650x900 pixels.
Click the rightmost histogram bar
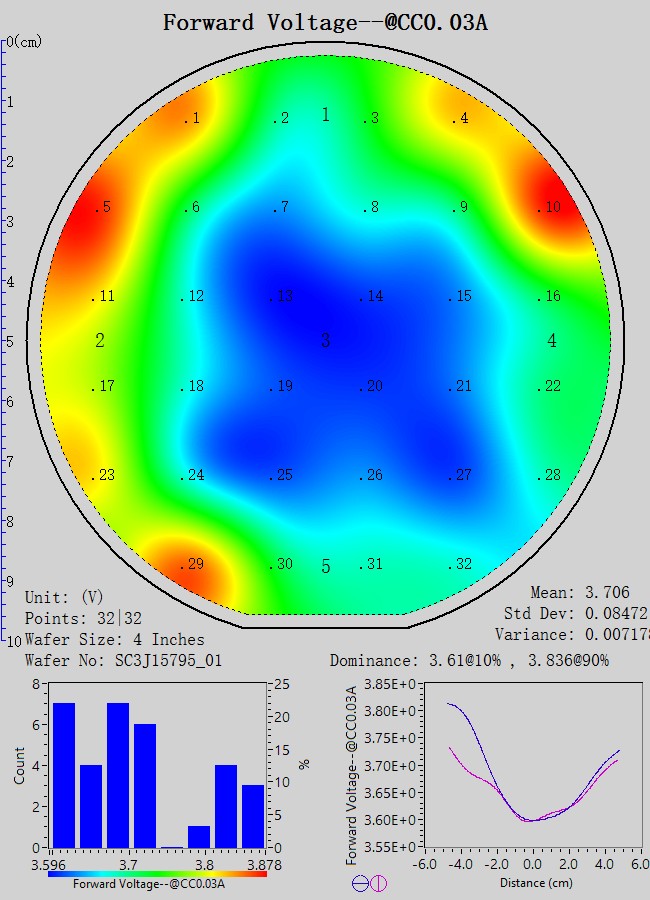pyautogui.click(x=253, y=816)
